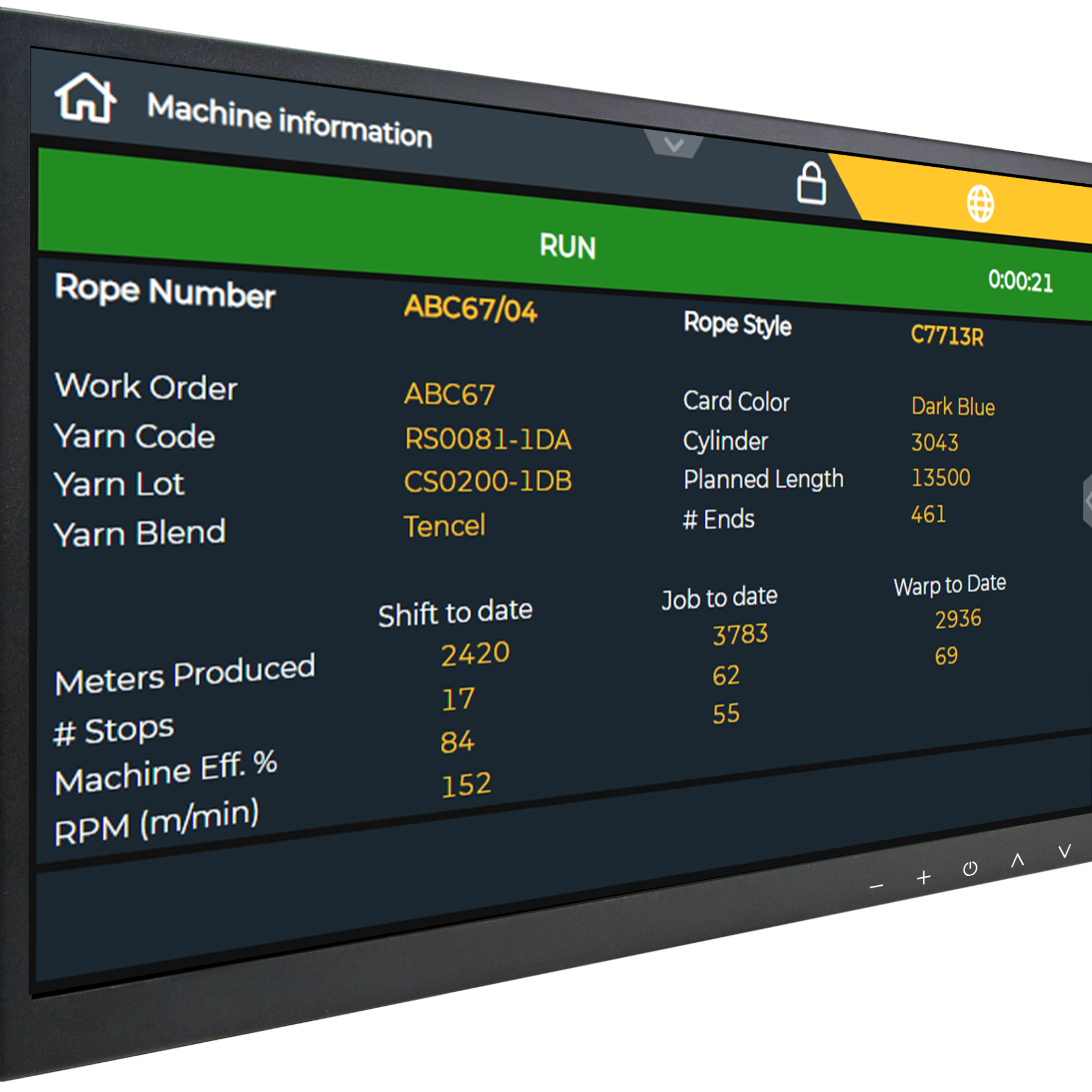The width and height of the screenshot is (1092, 1092).
Task: Go to the Home screen icon
Action: [x=86, y=98]
